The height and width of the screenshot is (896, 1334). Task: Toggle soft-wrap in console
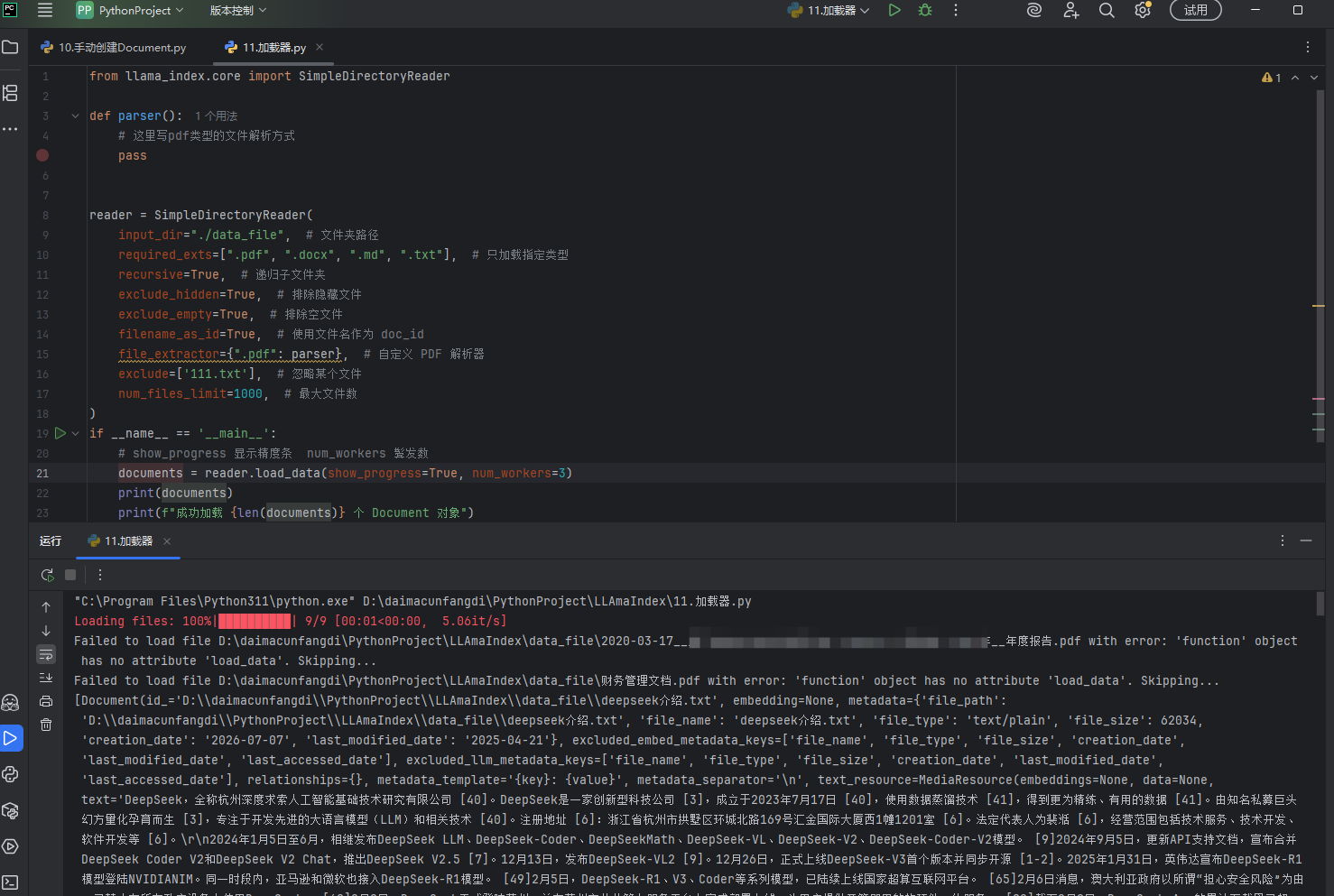(46, 654)
